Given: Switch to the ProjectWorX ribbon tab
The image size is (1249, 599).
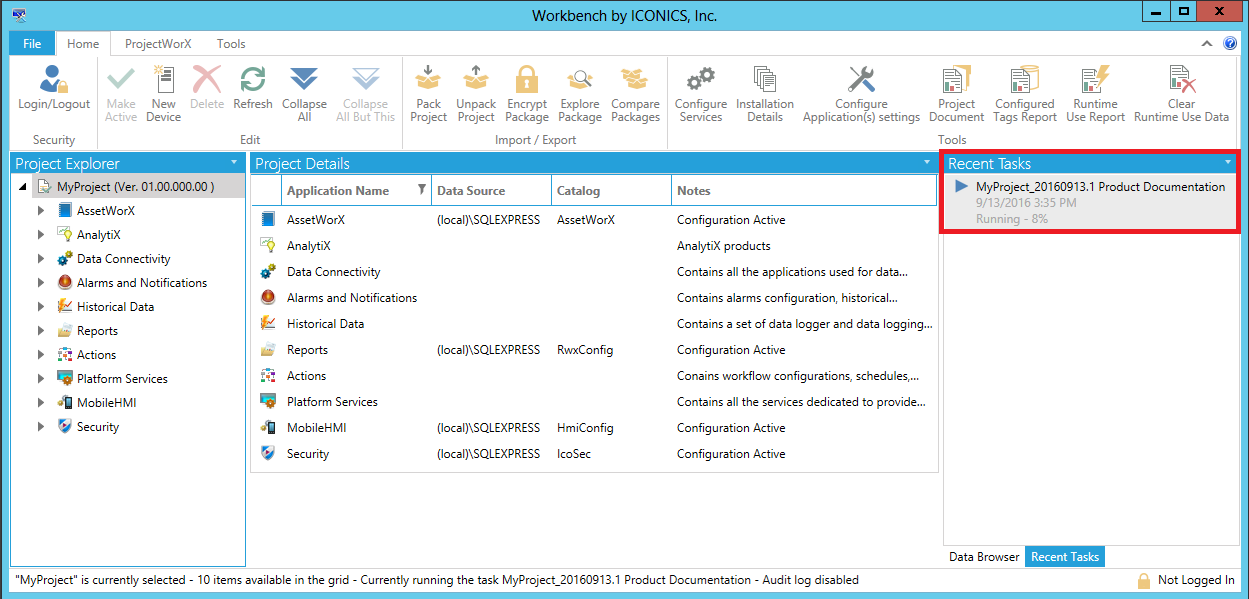Looking at the screenshot, I should click(158, 44).
